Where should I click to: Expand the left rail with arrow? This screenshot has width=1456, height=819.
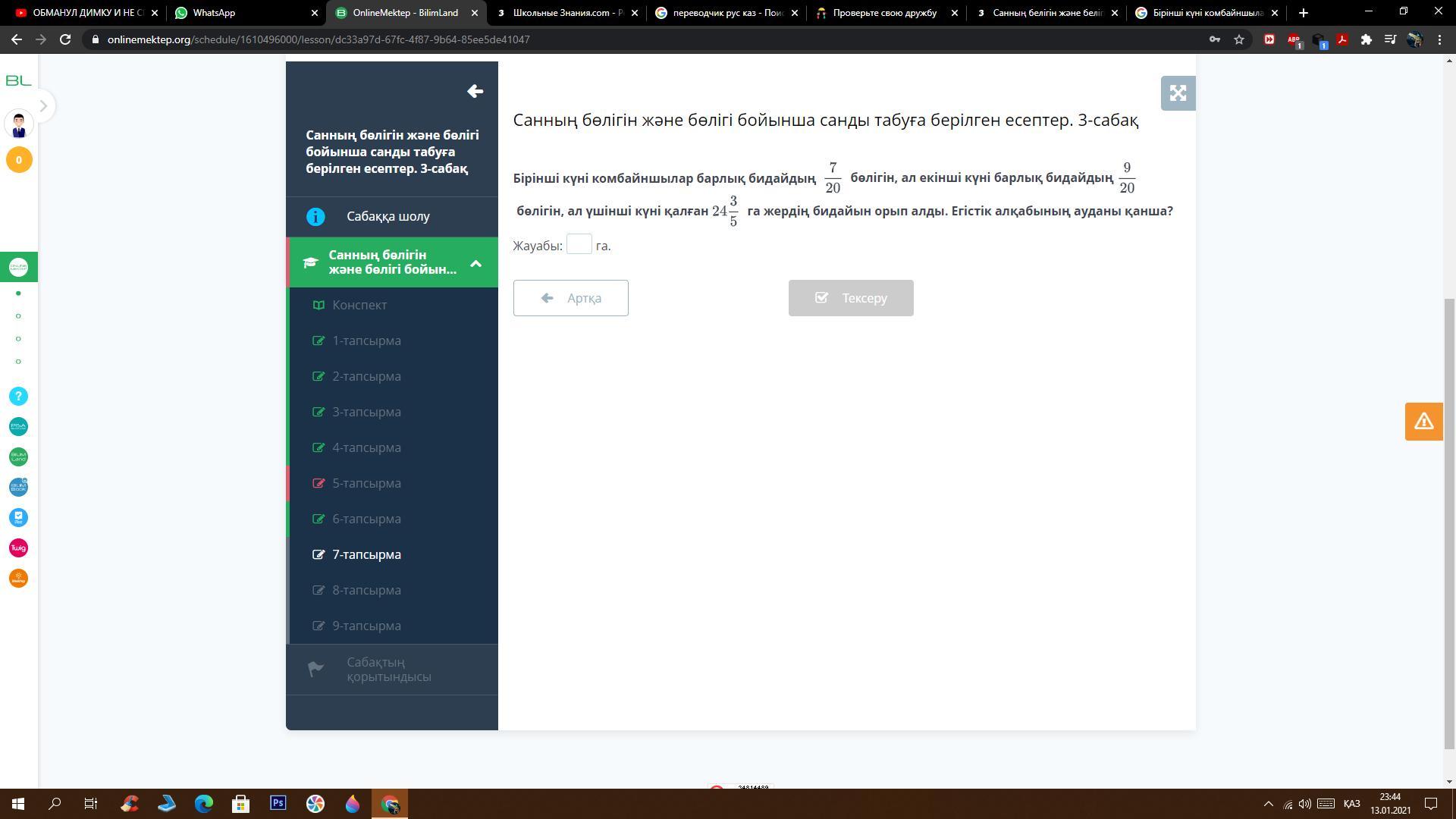pos(43,106)
